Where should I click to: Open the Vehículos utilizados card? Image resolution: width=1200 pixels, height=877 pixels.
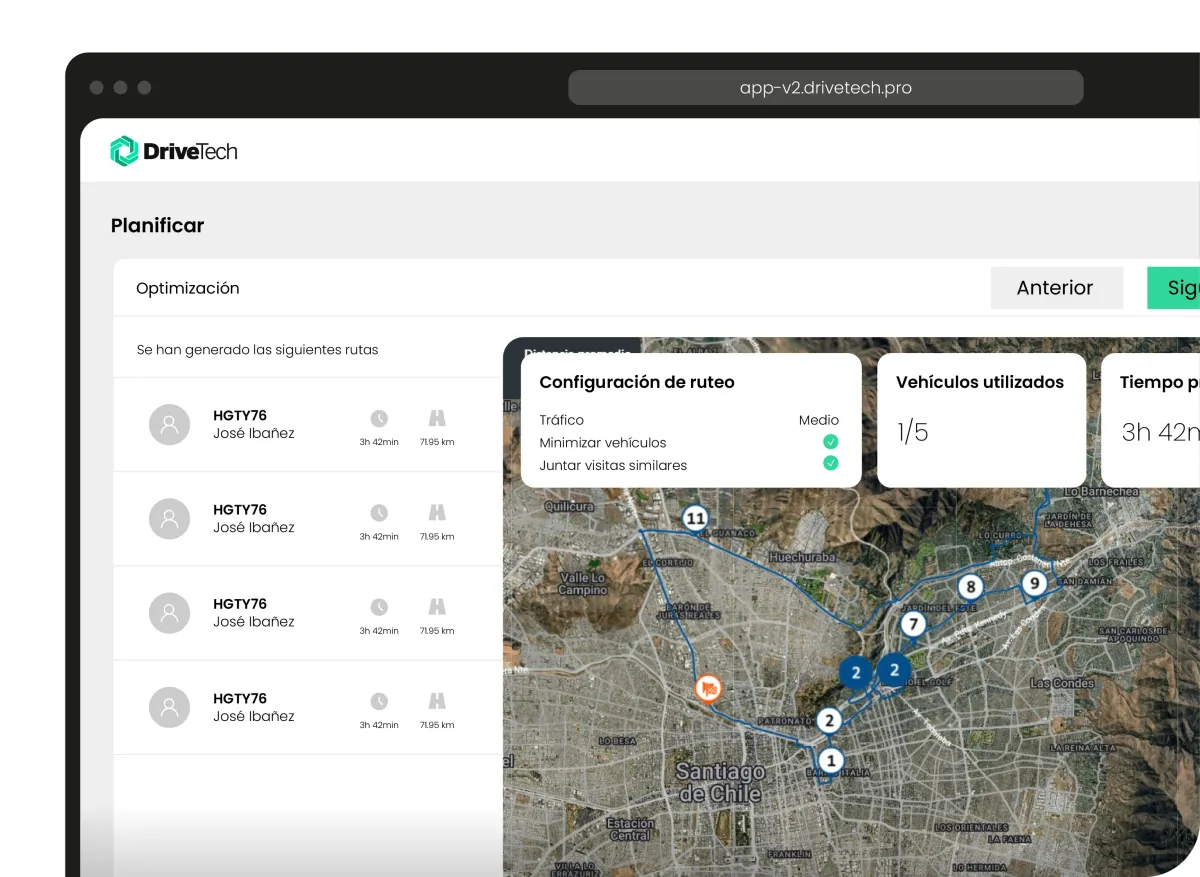pos(980,418)
